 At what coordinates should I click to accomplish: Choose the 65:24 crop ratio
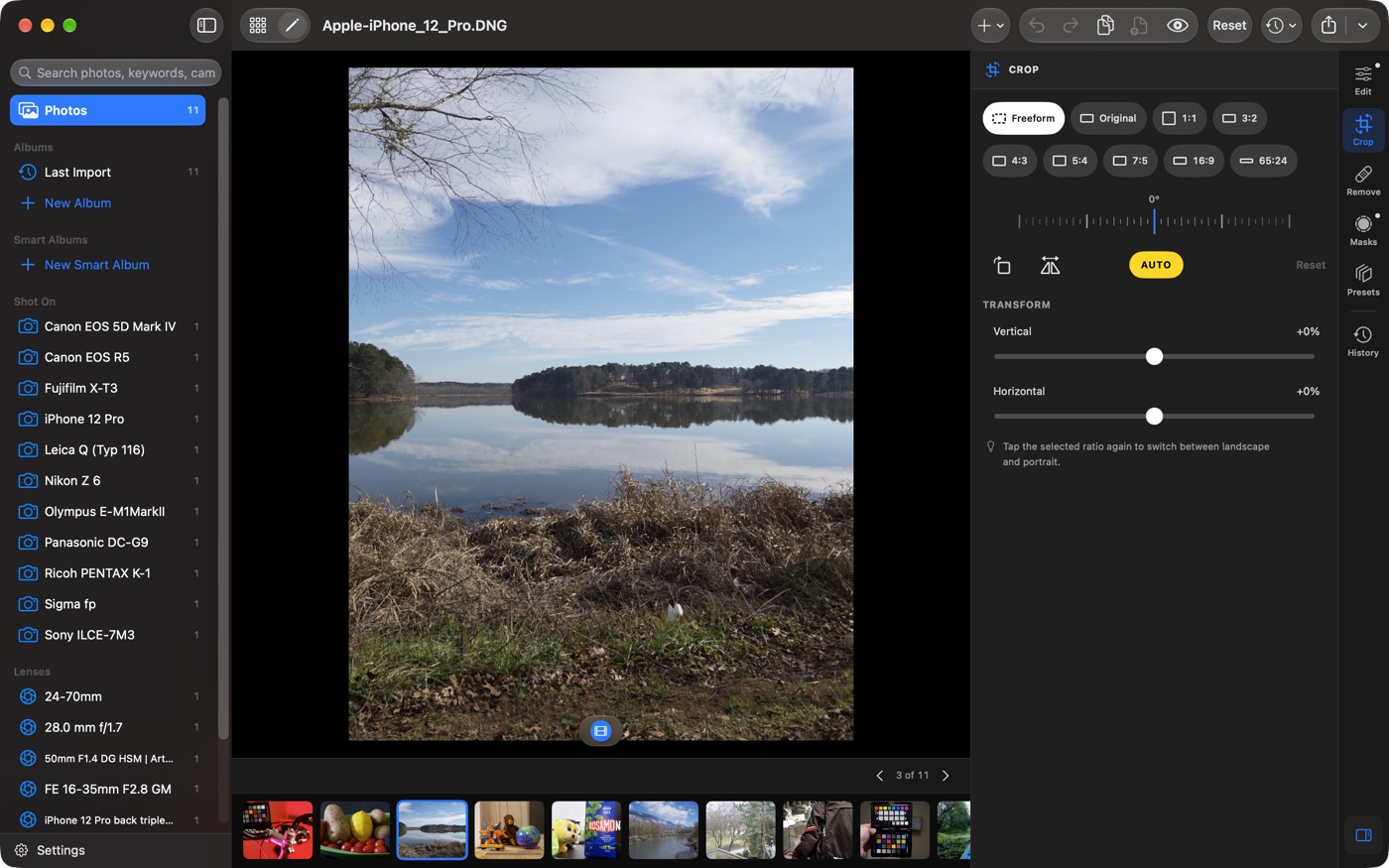[1264, 161]
